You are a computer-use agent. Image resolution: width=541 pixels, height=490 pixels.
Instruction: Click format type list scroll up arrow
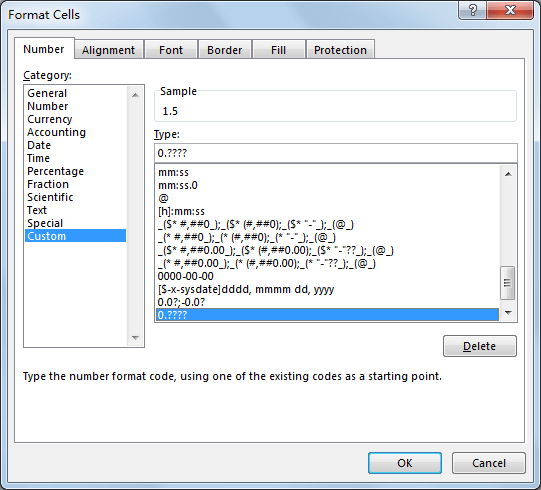508,174
